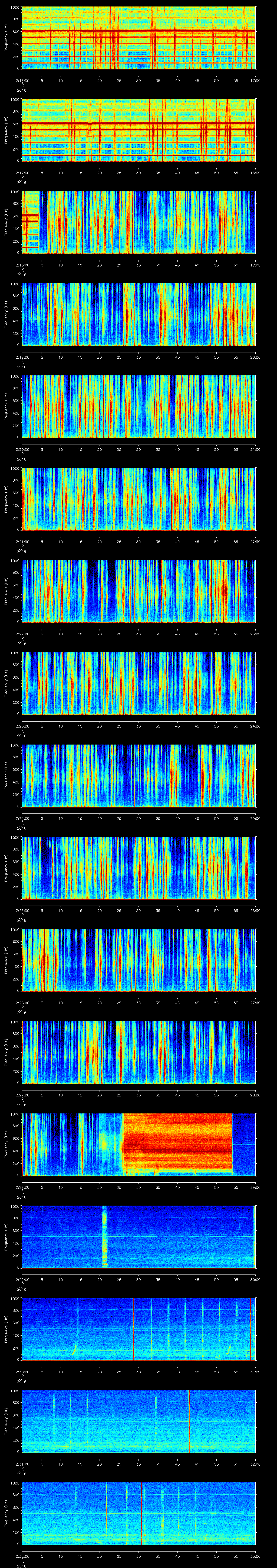Click the Frequency (Hz) axis label of the 2:16:00 panel
277x1568 pixels.
click(6, 38)
